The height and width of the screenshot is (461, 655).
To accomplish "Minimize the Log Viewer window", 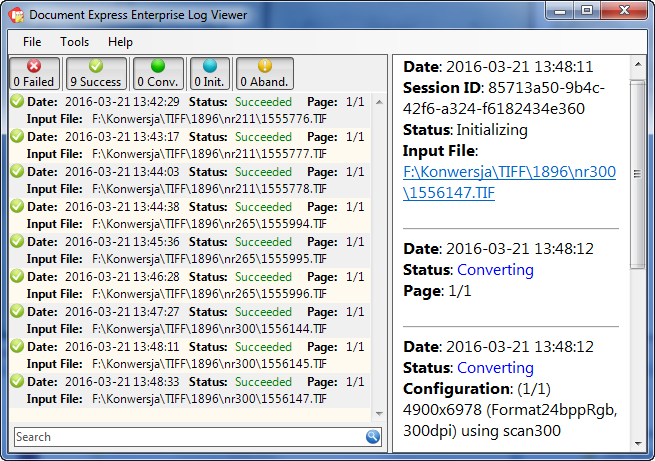I will [560, 10].
